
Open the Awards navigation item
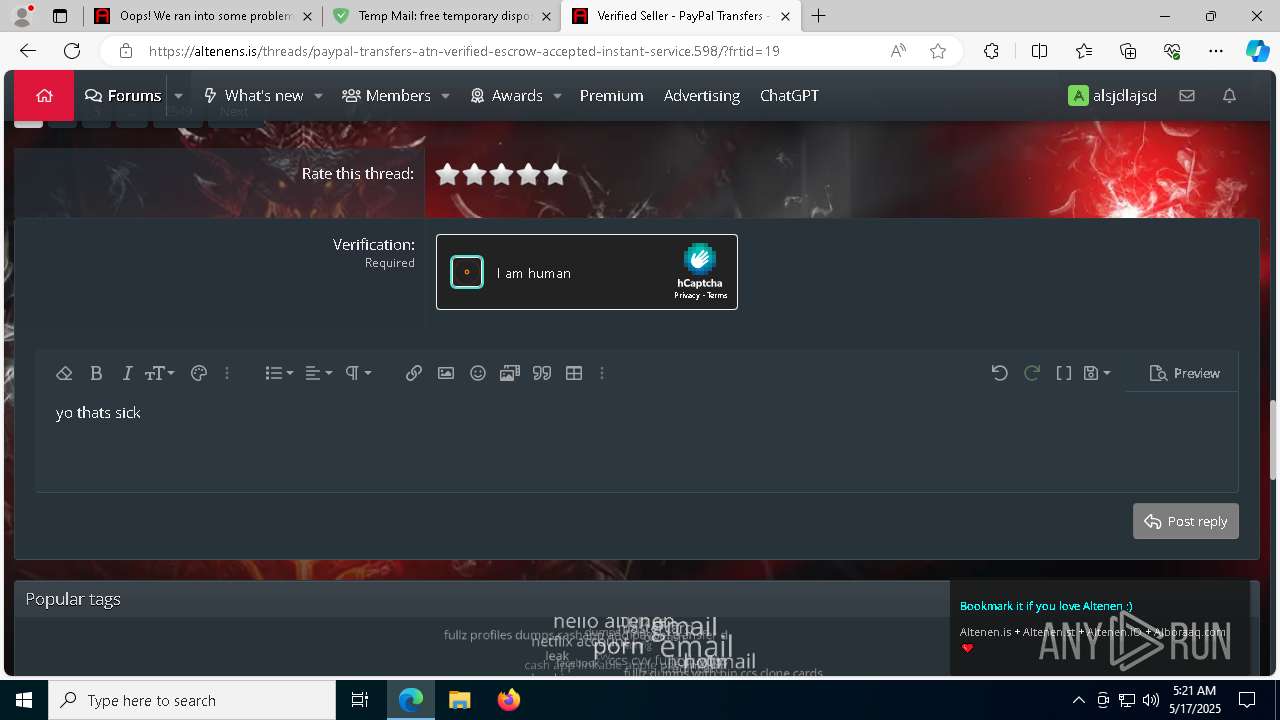506,95
